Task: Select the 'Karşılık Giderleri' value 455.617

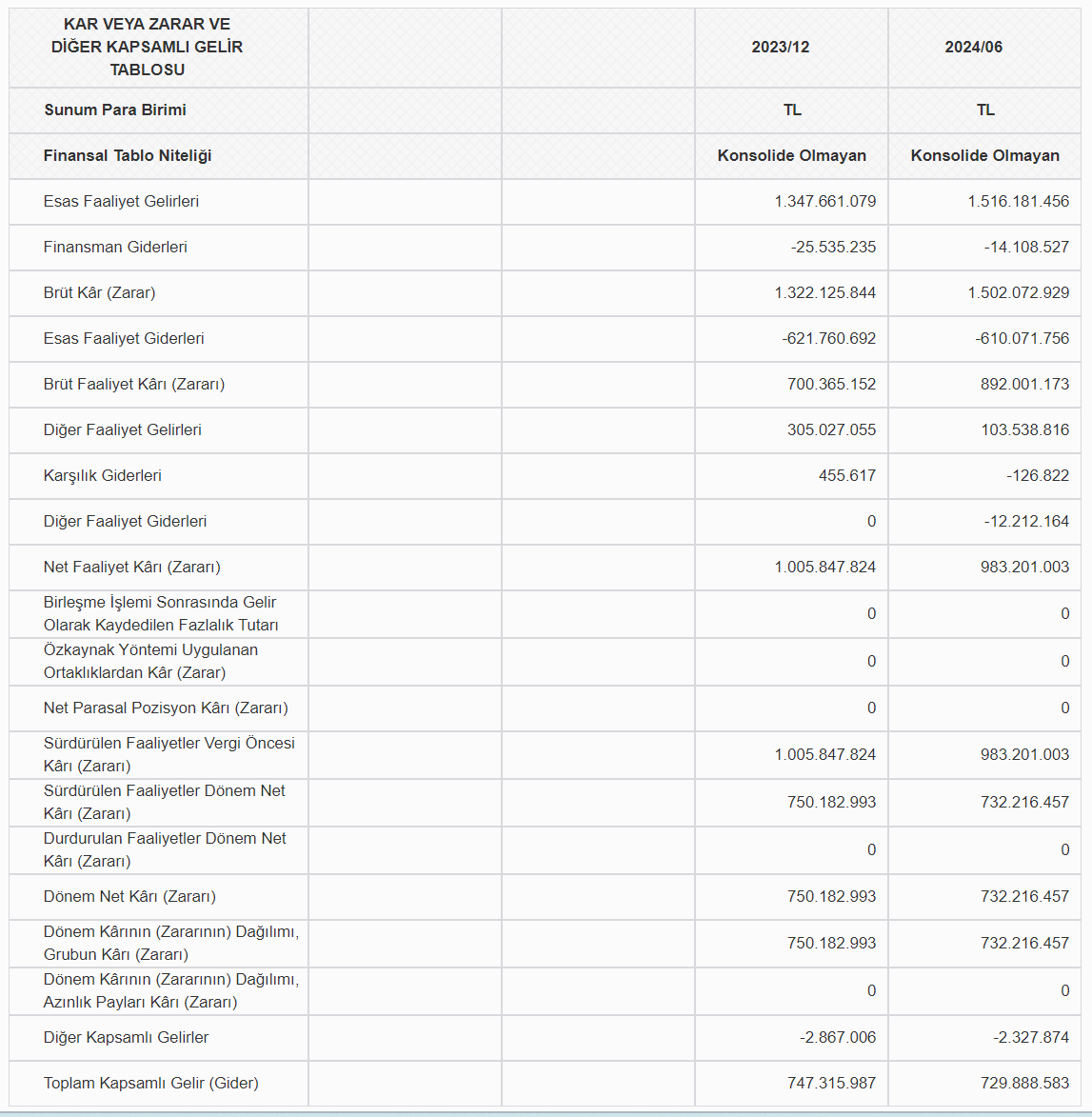Action: pyautogui.click(x=846, y=476)
